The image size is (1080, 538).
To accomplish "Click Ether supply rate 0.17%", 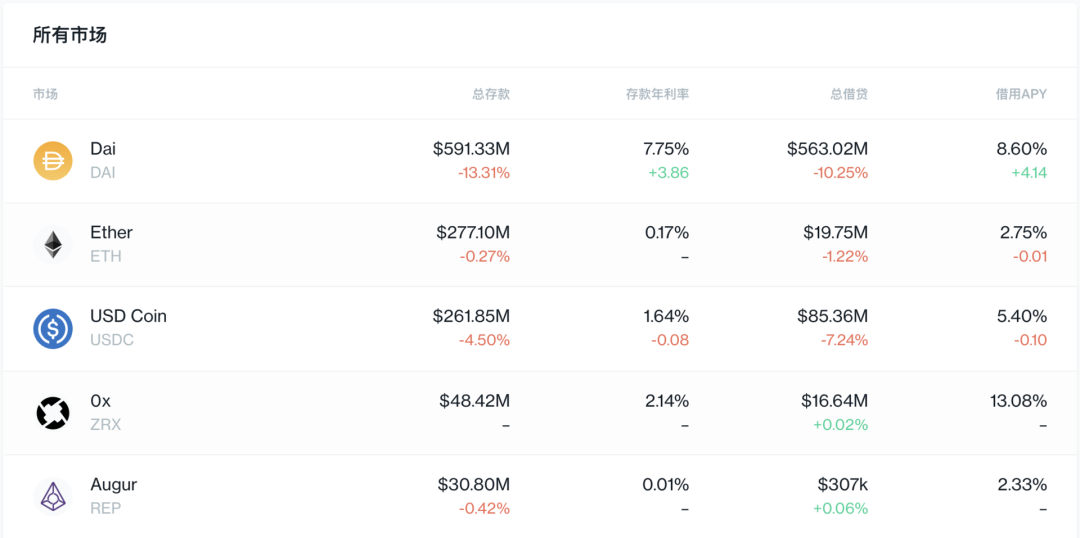I will [667, 232].
